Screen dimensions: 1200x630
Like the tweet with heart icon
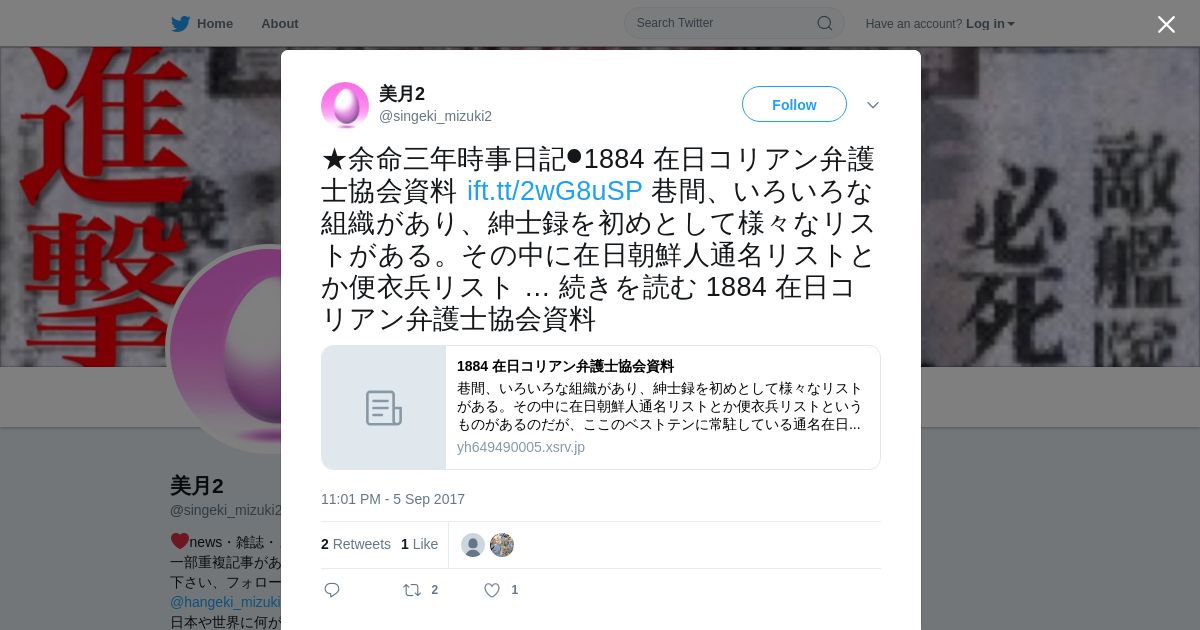(x=492, y=590)
